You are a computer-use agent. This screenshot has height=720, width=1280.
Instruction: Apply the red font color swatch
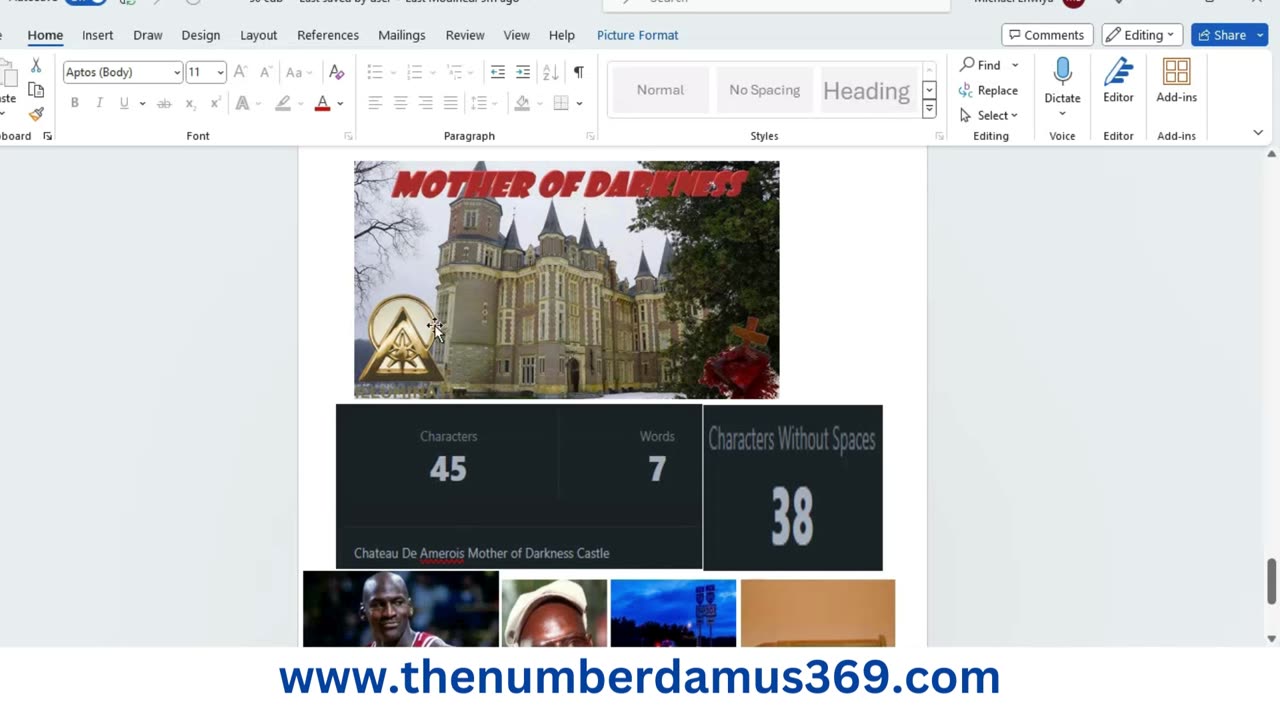(x=322, y=103)
